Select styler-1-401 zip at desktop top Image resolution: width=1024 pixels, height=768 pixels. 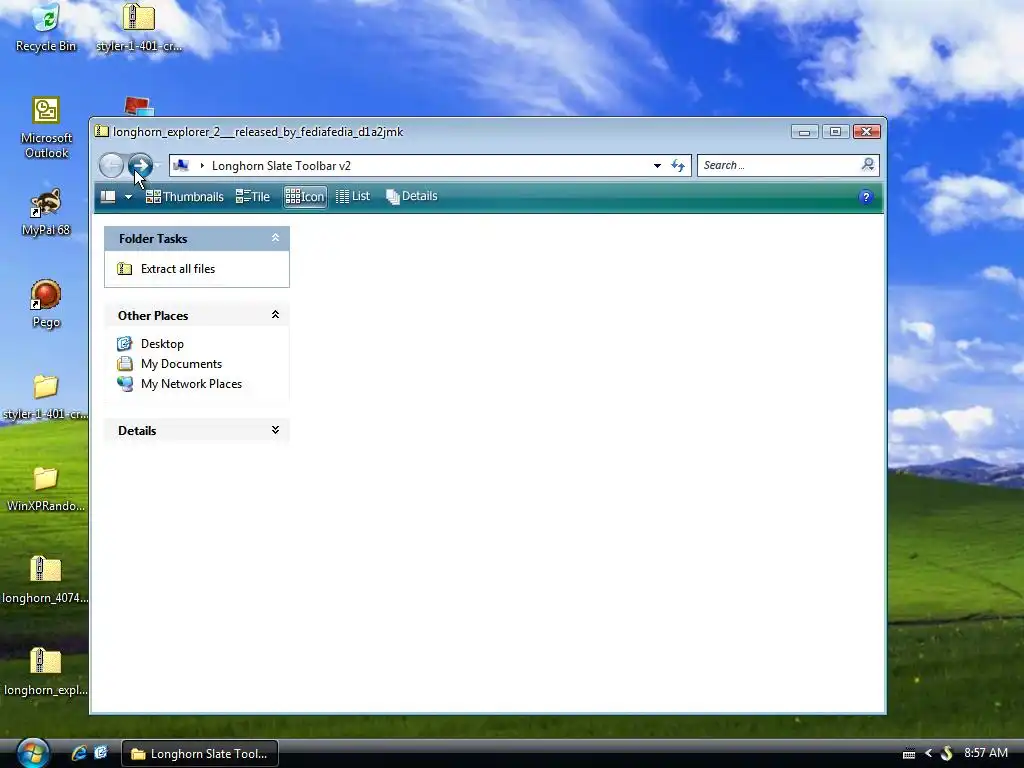pyautogui.click(x=138, y=27)
